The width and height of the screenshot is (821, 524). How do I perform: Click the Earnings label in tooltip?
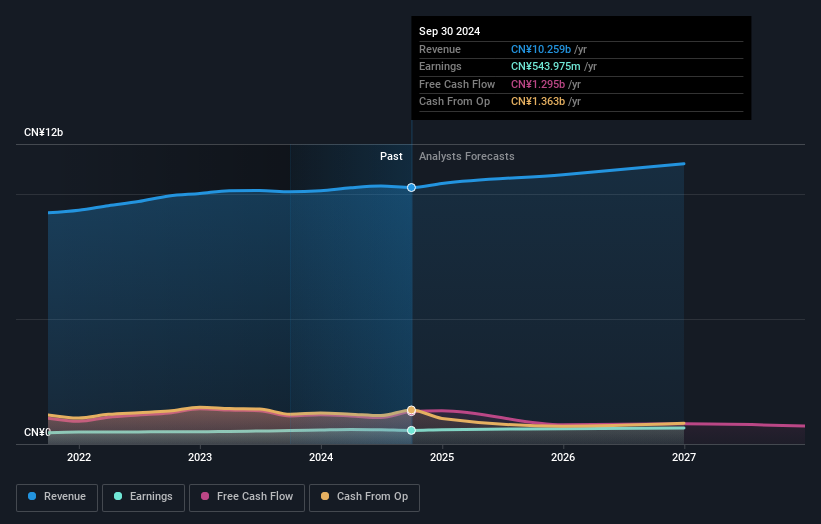[440, 66]
